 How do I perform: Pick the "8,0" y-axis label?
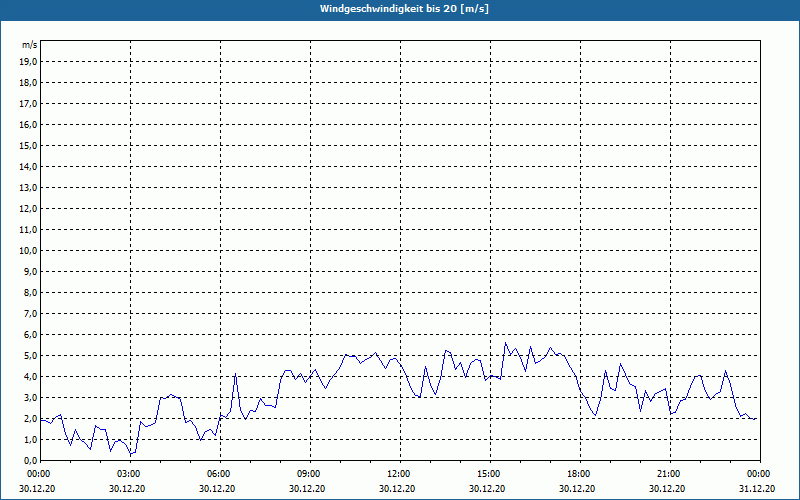point(30,292)
